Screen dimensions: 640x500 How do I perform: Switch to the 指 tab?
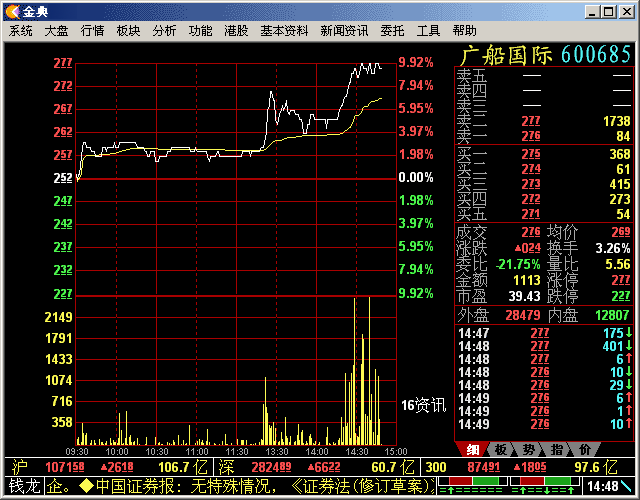point(557,449)
